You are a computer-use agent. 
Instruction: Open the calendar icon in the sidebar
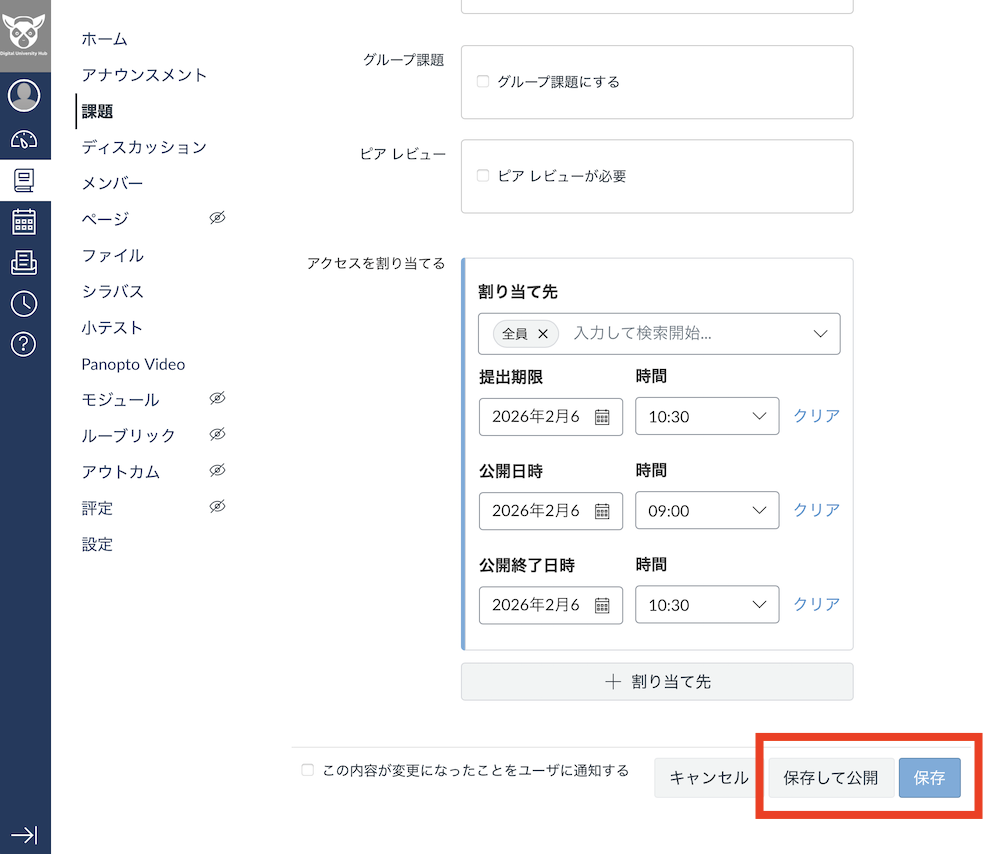(24, 221)
